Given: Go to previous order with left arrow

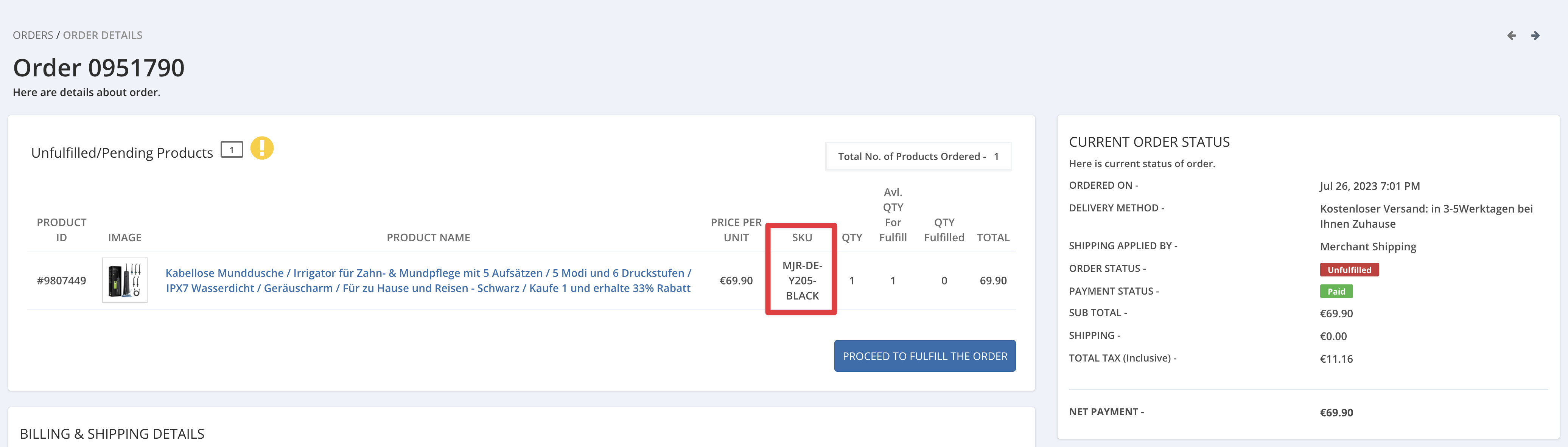Looking at the screenshot, I should click(1511, 36).
